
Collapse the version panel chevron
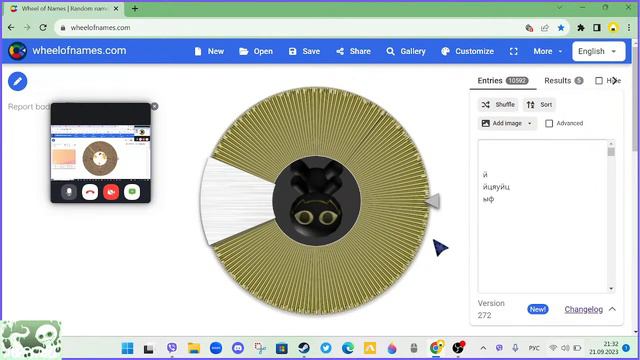(x=613, y=309)
